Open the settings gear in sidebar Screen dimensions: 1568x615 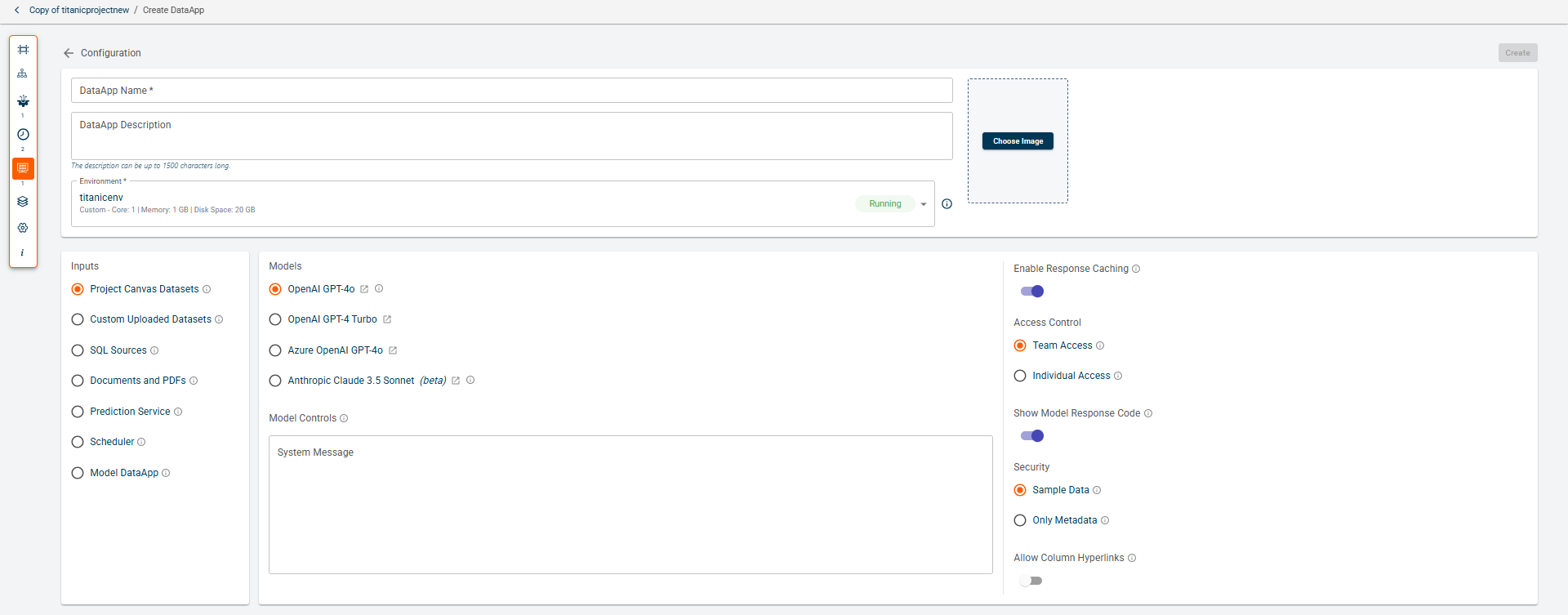[23, 228]
